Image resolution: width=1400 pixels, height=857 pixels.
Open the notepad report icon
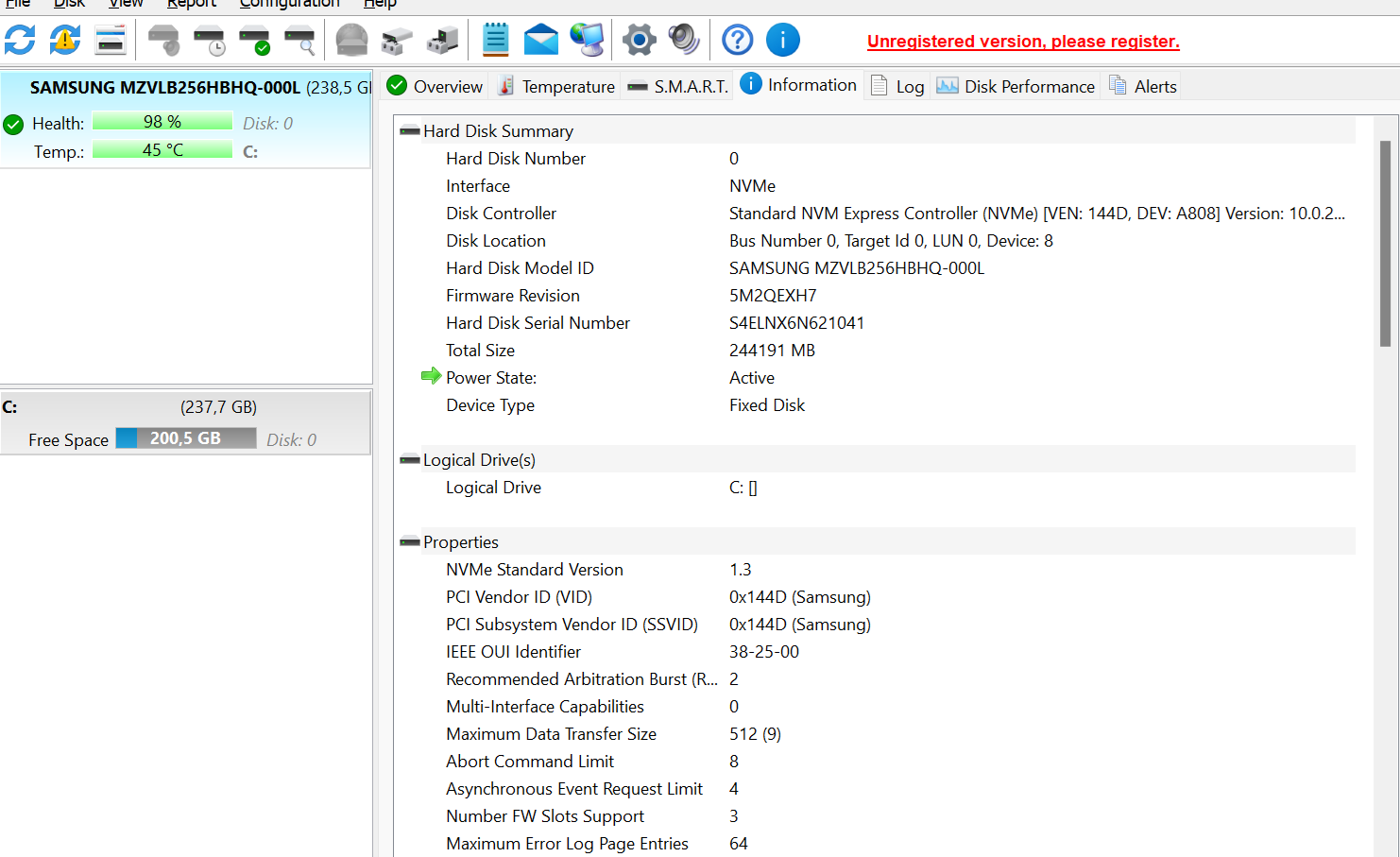pyautogui.click(x=495, y=40)
